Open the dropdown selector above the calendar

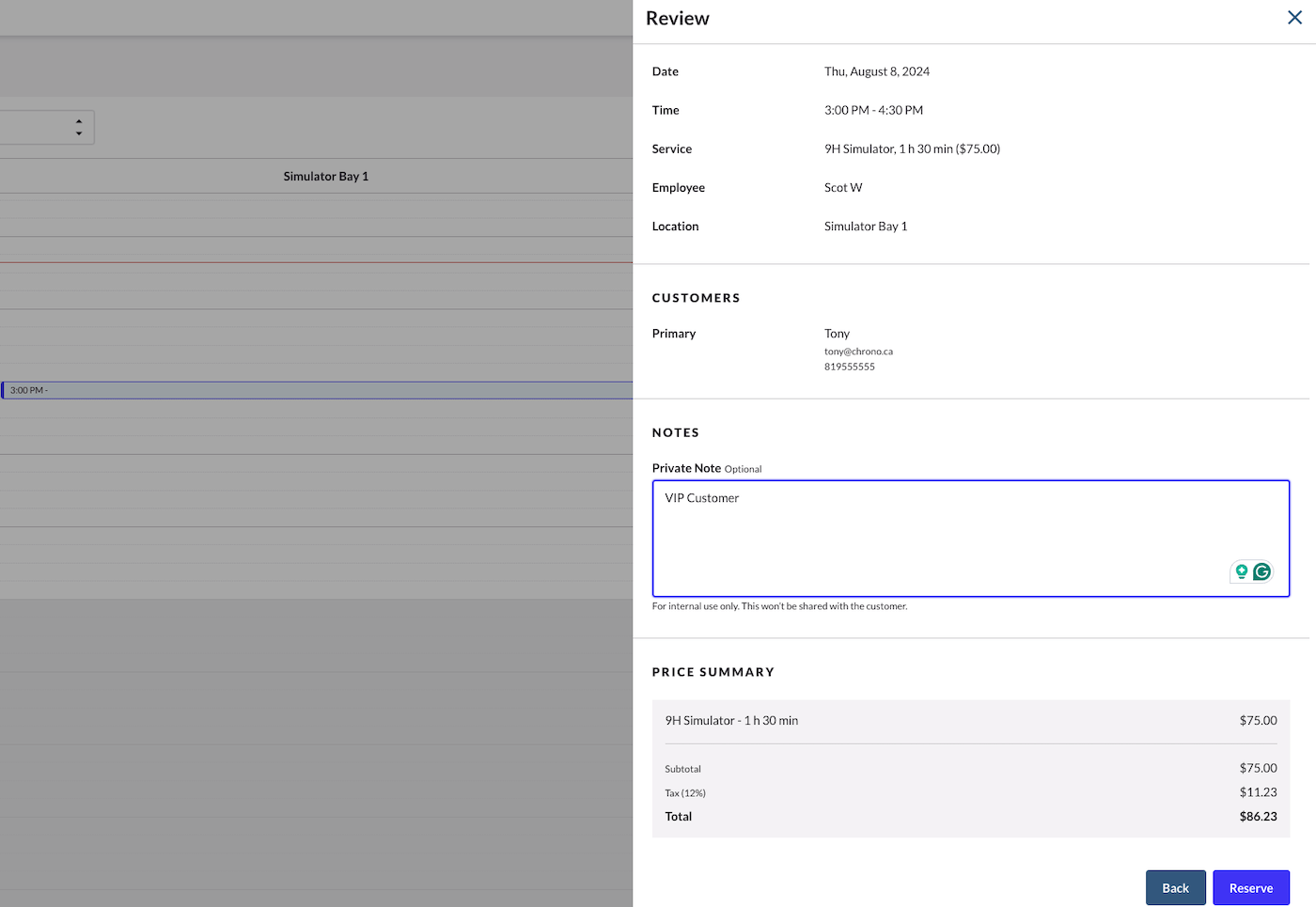click(47, 127)
